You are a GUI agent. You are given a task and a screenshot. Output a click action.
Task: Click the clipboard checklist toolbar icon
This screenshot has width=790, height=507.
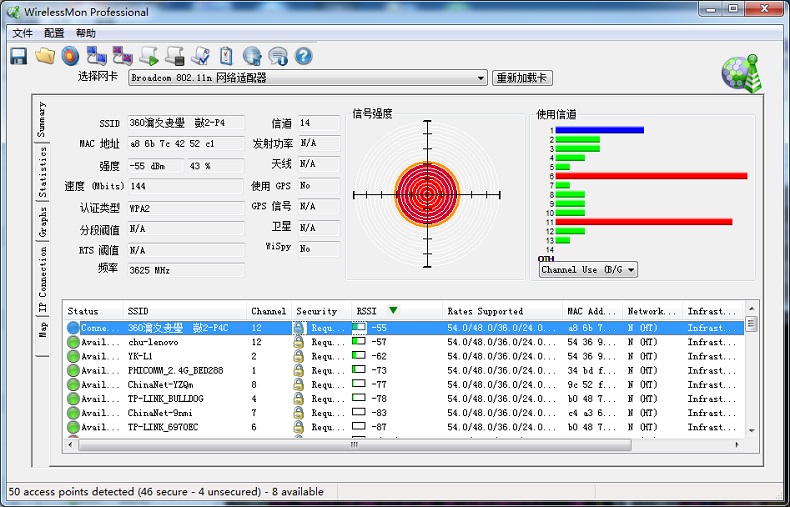(x=226, y=56)
